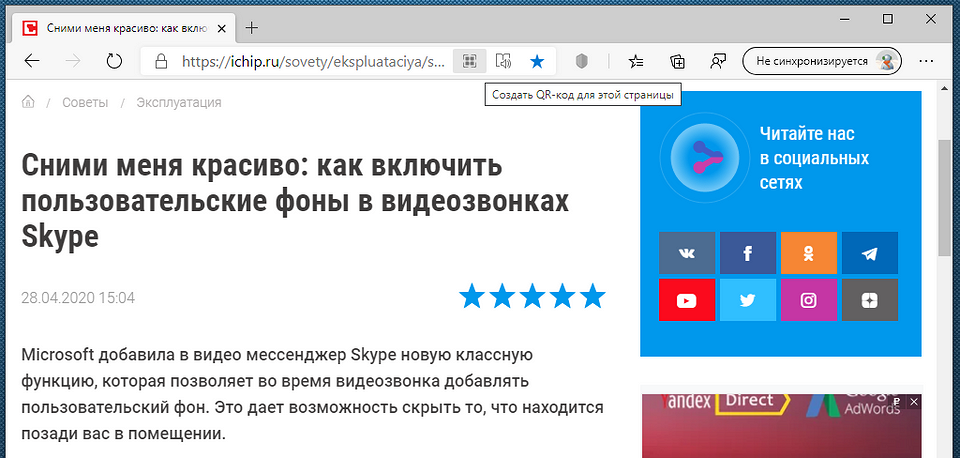The height and width of the screenshot is (458, 960).
Task: Open the Collections panel
Action: pos(677,61)
